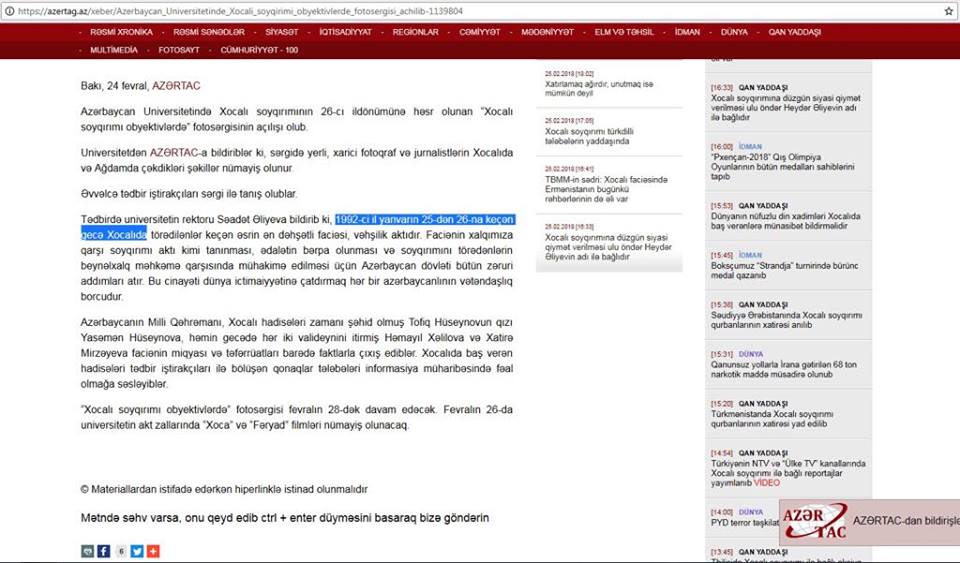Viewport: 960px width, 563px height.
Task: Click QAN YADDAŞI tag at 15:36
Action: 763,304
